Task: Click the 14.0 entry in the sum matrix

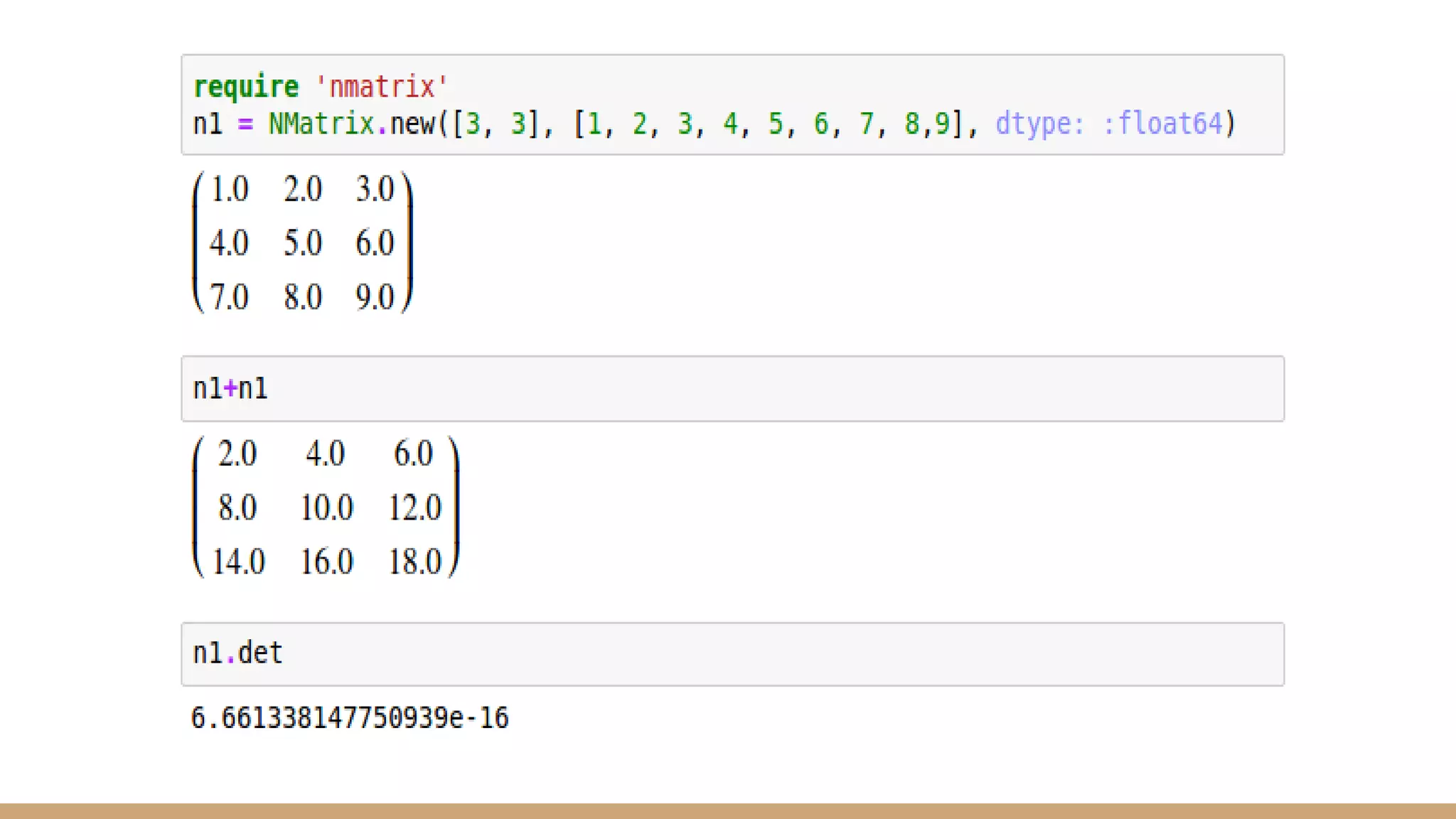Action: coord(238,562)
